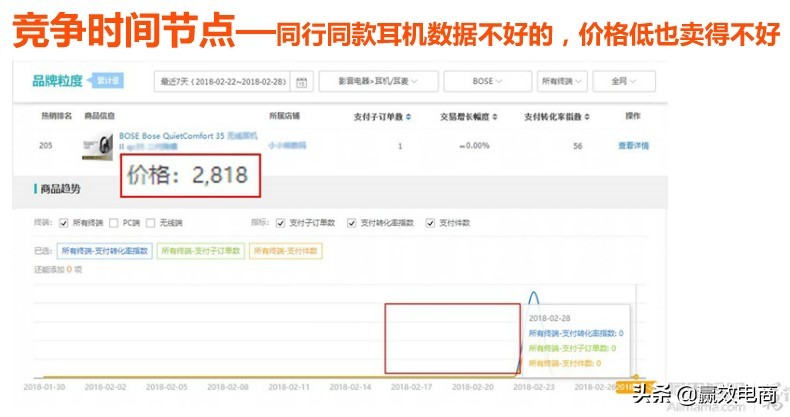Image resolution: width=790 pixels, height=417 pixels.
Task: Sort by 交易增长幅度 arrow icon
Action: coord(495,117)
